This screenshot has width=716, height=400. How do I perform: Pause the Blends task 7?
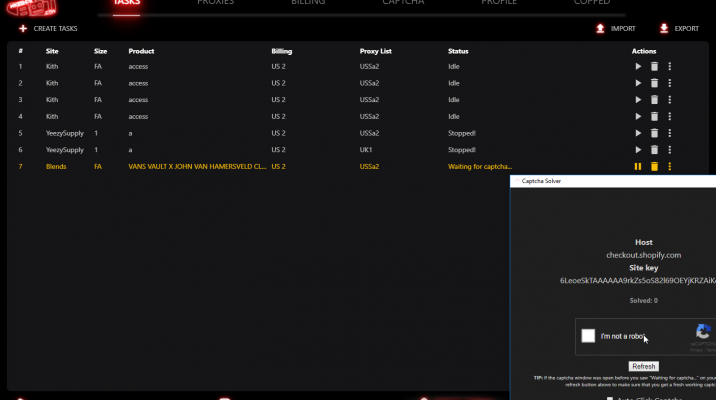(x=638, y=167)
